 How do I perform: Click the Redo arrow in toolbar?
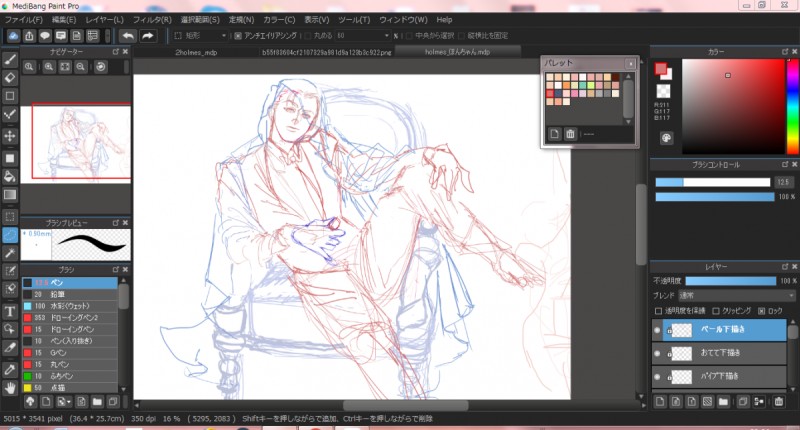147,36
